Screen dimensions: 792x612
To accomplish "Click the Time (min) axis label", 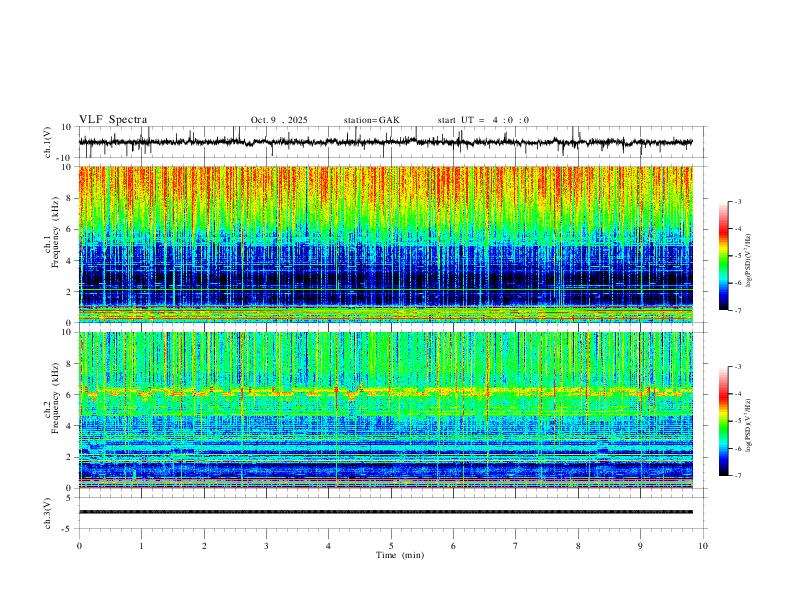I will [400, 555].
